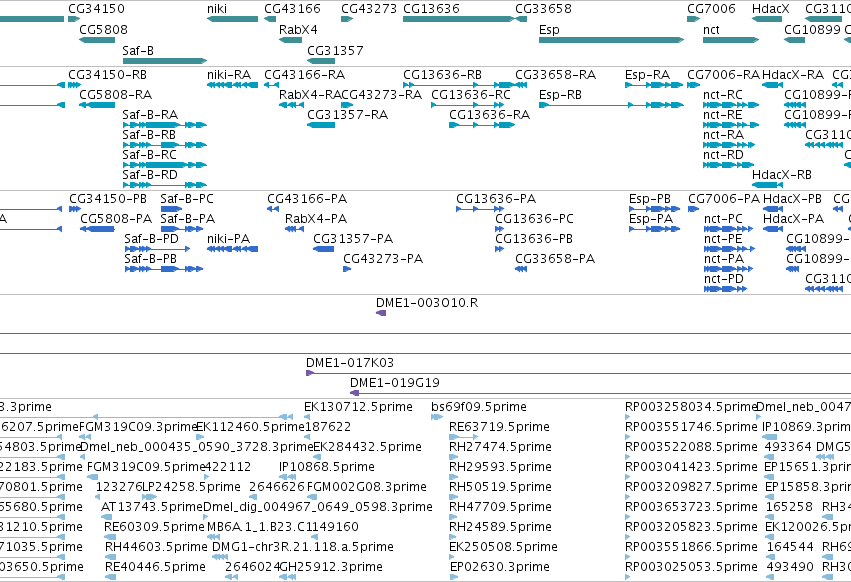
Task: Click the CG13636 gene label
Action: click(431, 9)
